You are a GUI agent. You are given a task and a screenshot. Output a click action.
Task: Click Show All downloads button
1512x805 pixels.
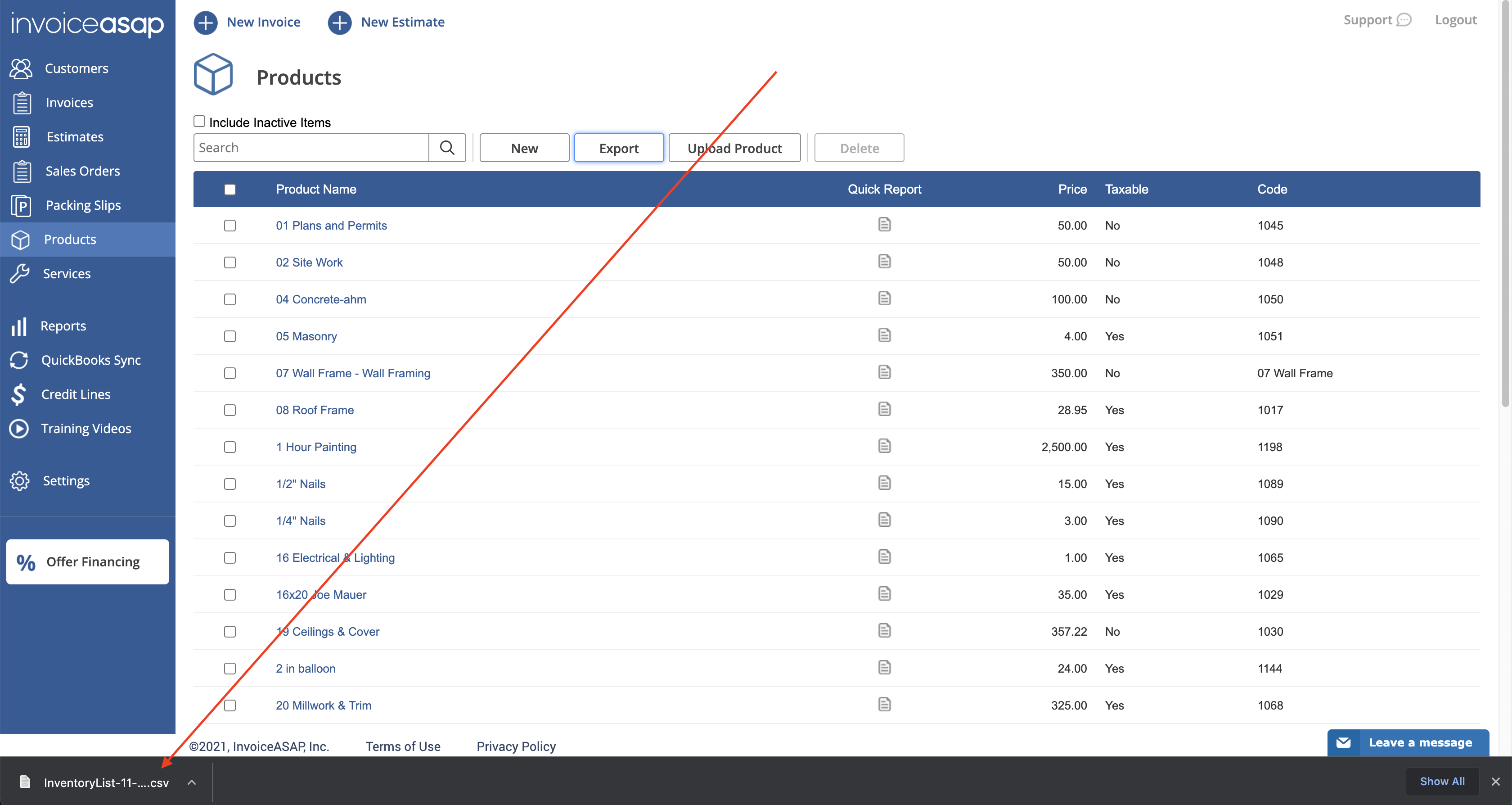[1442, 782]
